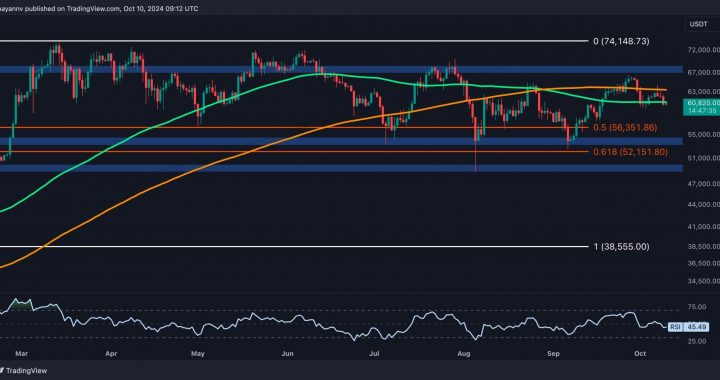This screenshot has height=380, width=720.
Task: Click the May label on time axis
Action: 198,354
